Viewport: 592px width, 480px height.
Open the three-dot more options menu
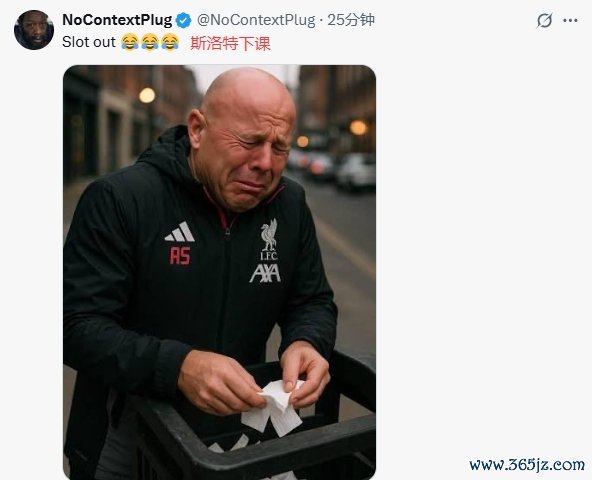pos(570,21)
